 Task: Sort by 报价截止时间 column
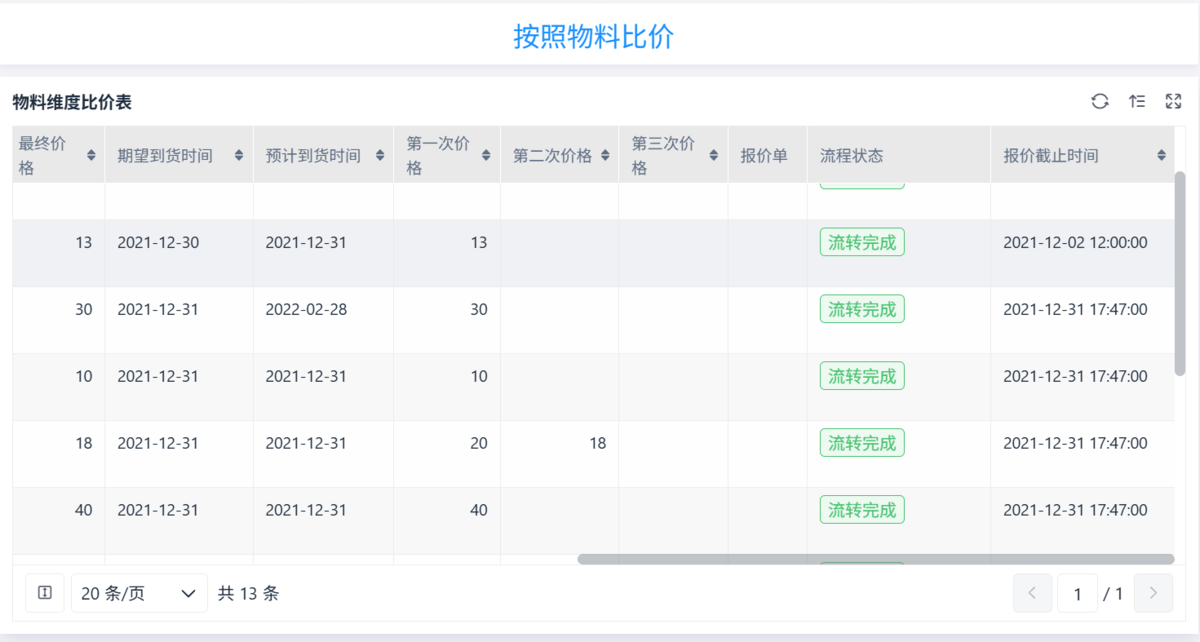tap(1161, 155)
